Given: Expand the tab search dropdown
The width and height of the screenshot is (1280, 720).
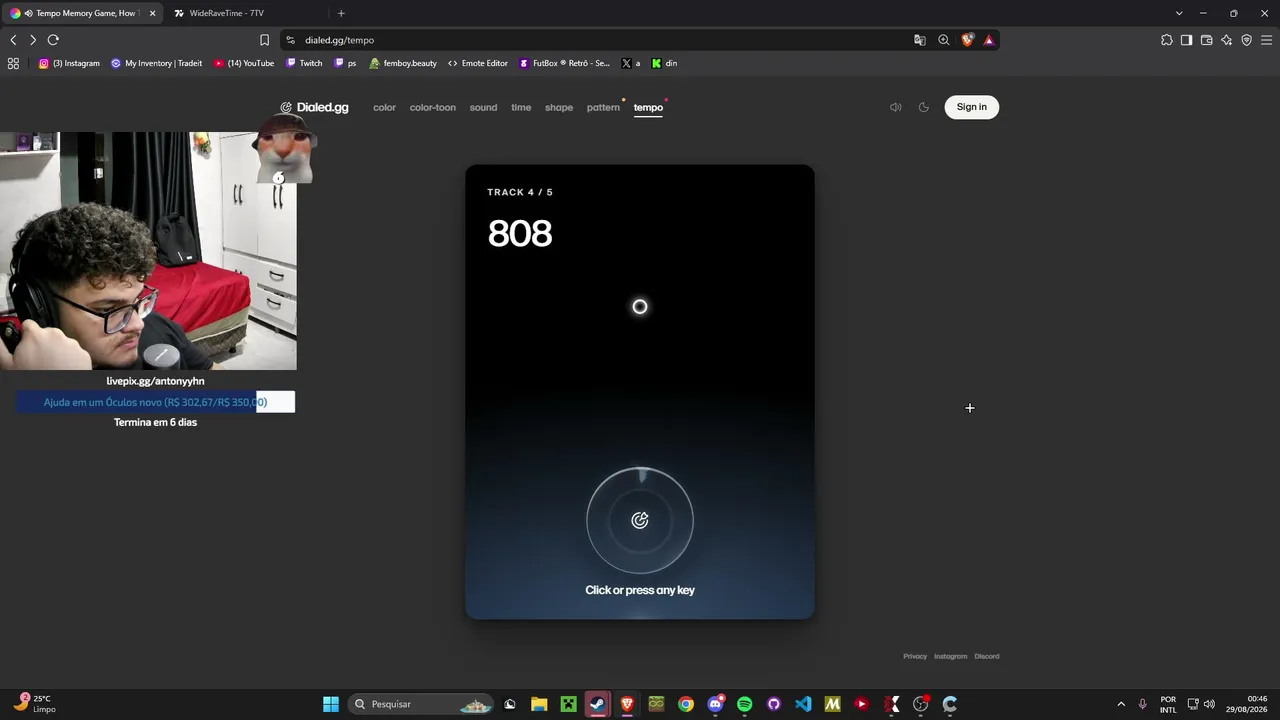Looking at the screenshot, I should coord(1179,13).
